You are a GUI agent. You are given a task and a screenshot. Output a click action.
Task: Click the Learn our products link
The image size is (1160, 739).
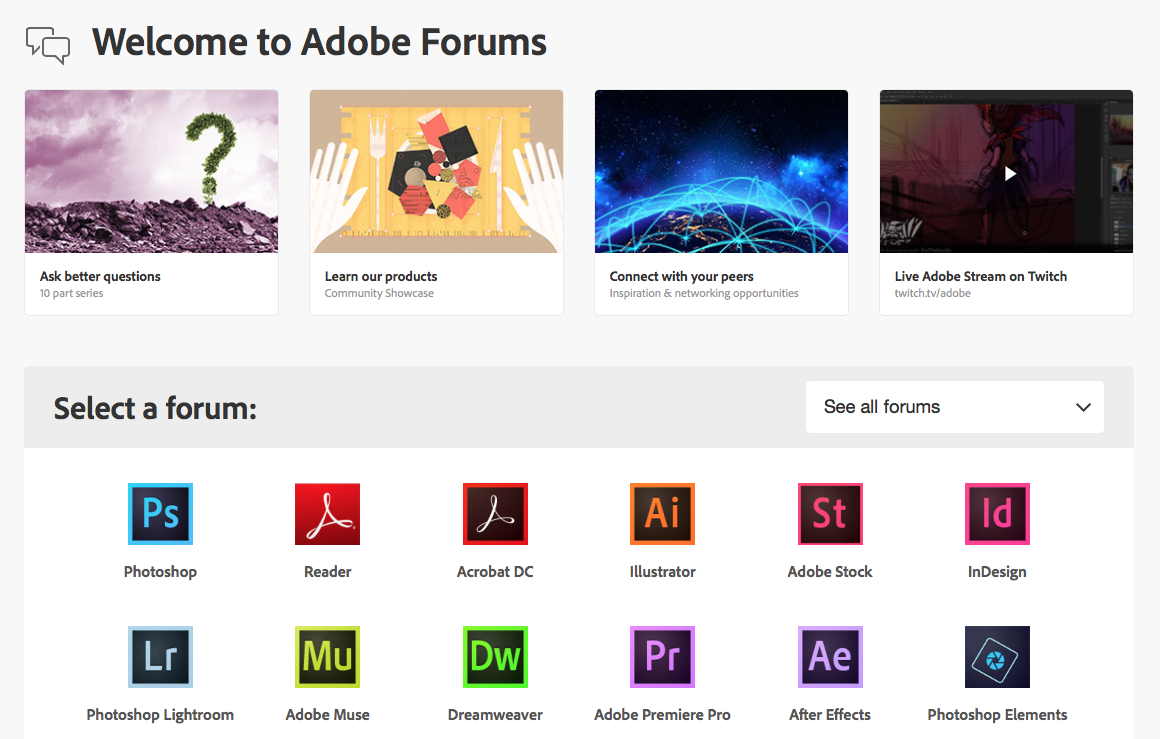[381, 276]
